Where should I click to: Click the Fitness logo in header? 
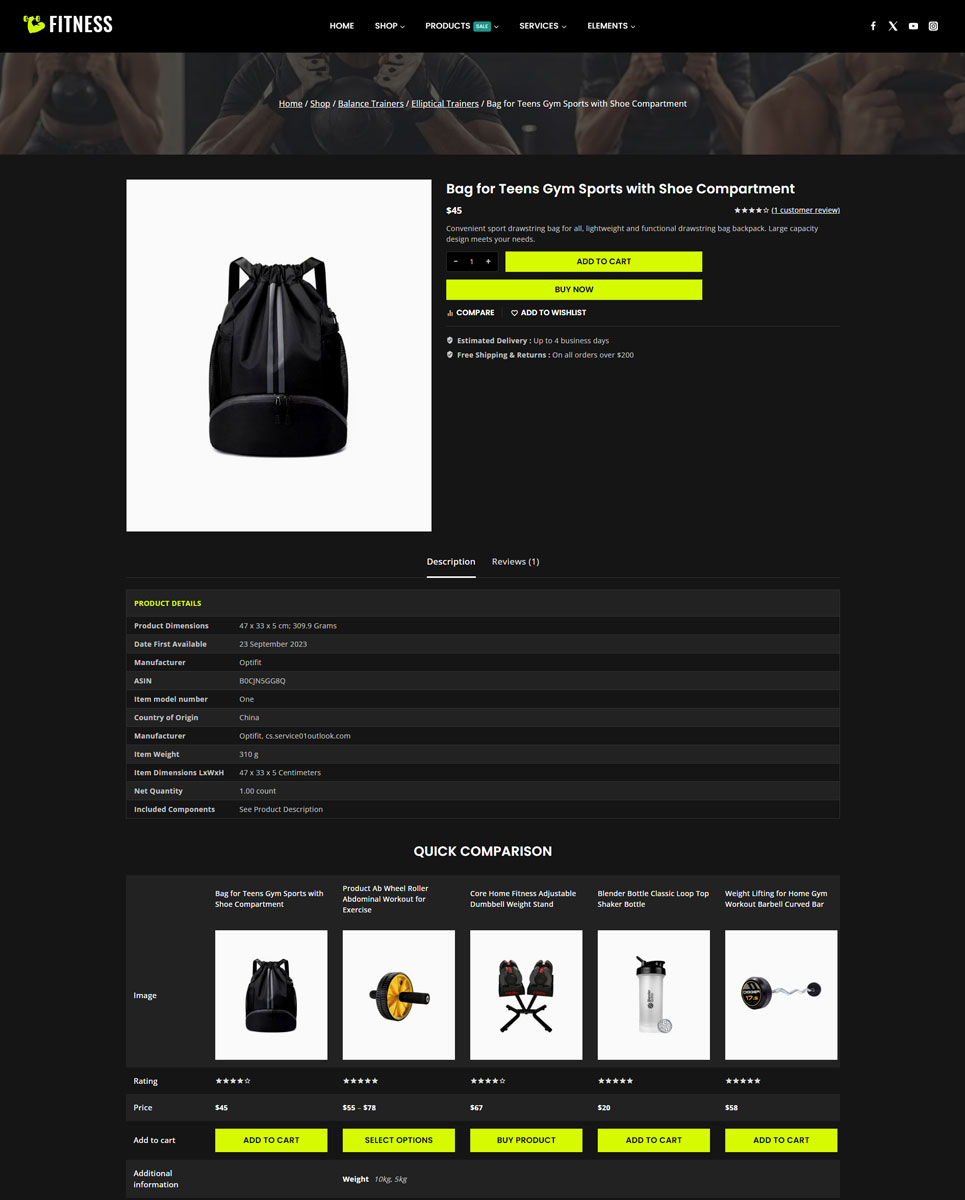coord(68,24)
